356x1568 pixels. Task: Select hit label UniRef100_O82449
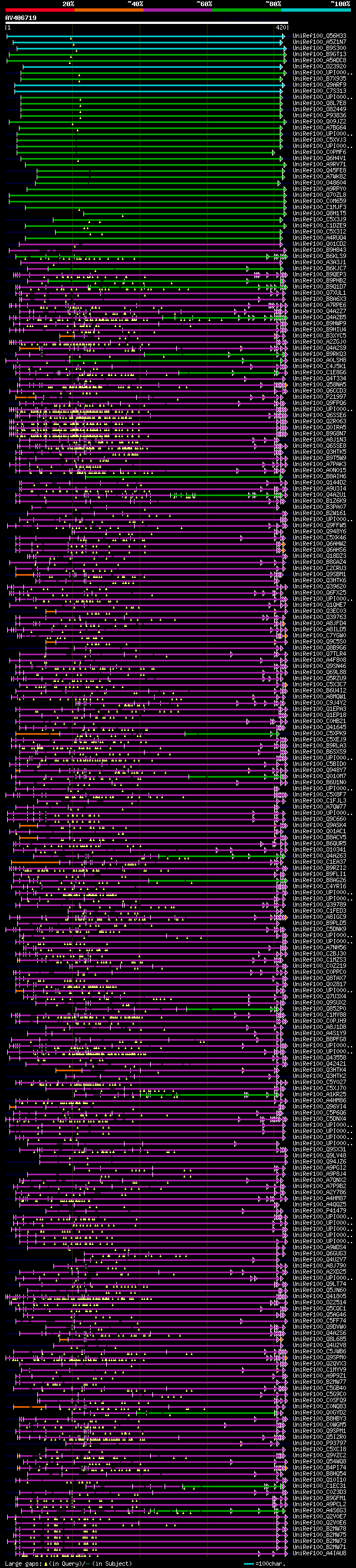tap(319, 109)
